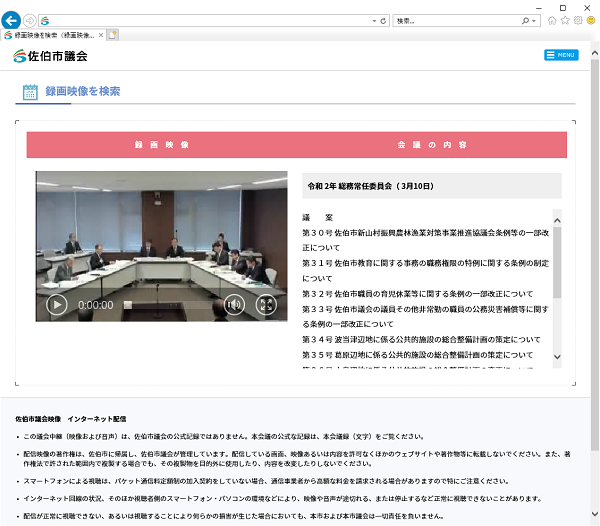Play the committee video
600x526 pixels.
click(x=57, y=305)
